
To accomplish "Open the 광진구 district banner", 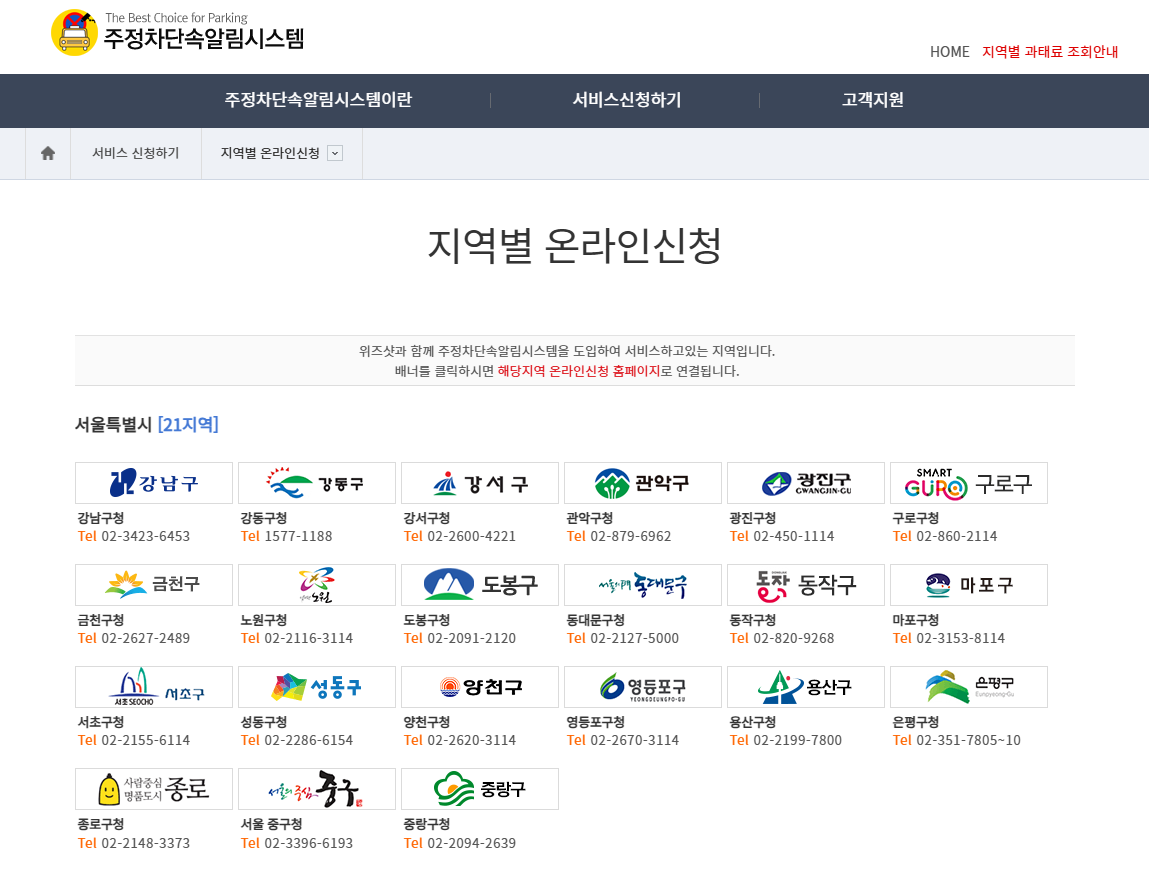I will [x=806, y=483].
